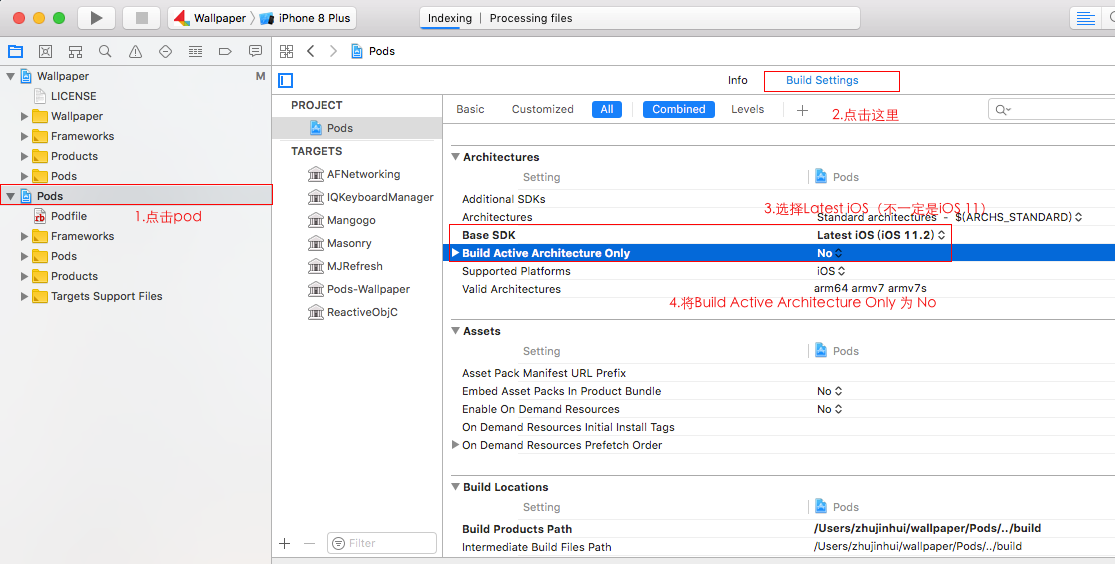Open the related items grid icon

coord(287,51)
